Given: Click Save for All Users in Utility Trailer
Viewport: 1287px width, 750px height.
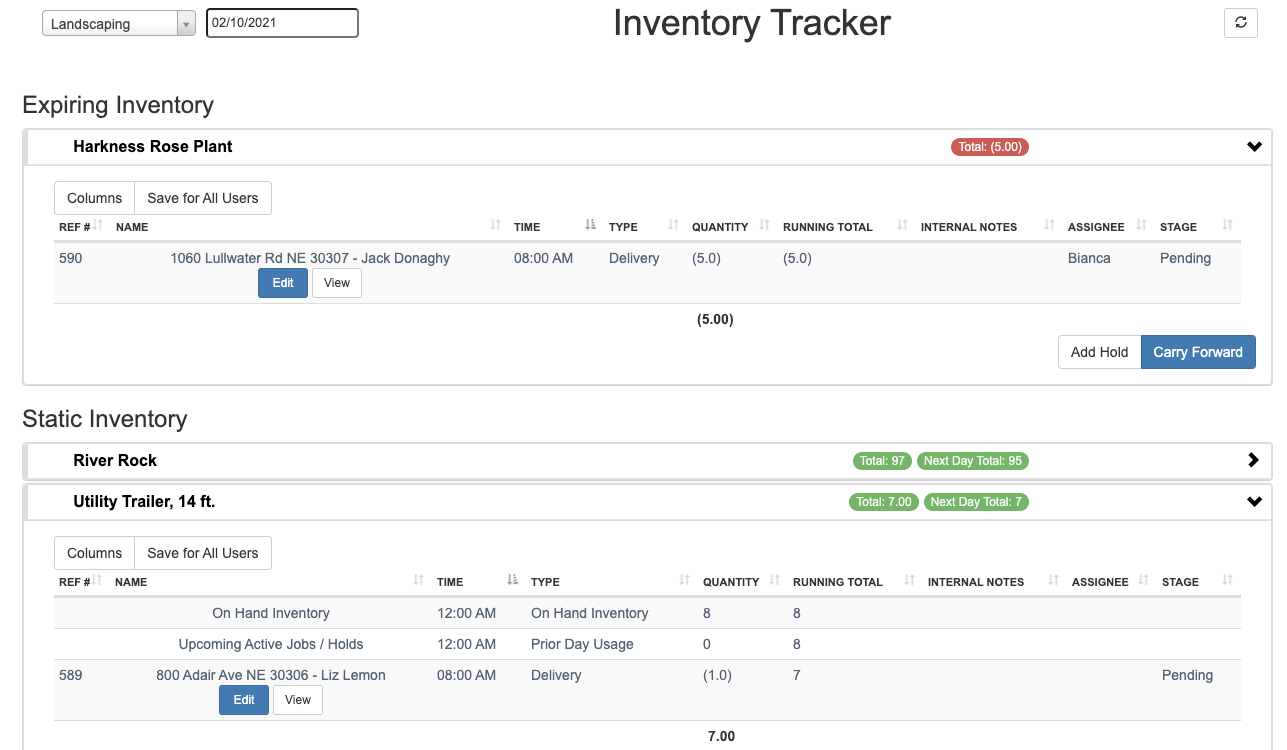Looking at the screenshot, I should coord(202,553).
